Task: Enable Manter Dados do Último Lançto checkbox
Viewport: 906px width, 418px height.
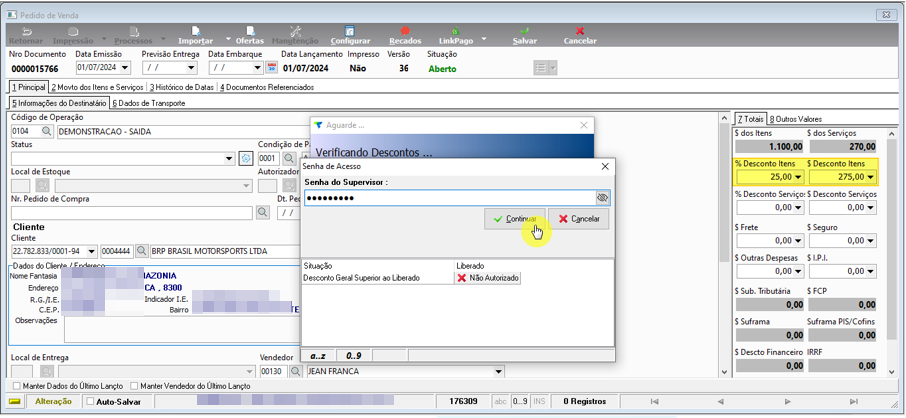Action: click(17, 386)
